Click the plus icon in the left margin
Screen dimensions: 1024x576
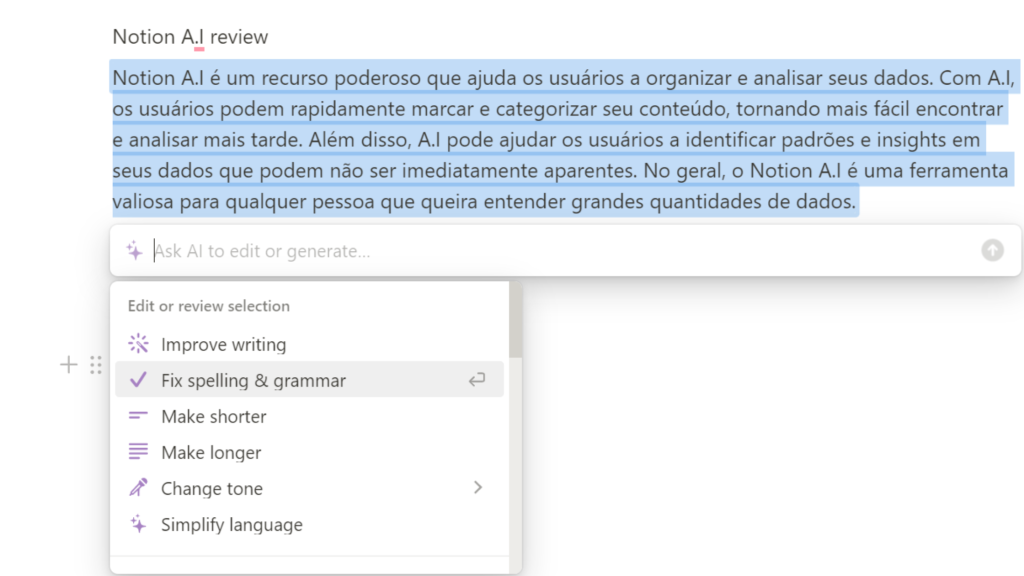coord(68,365)
